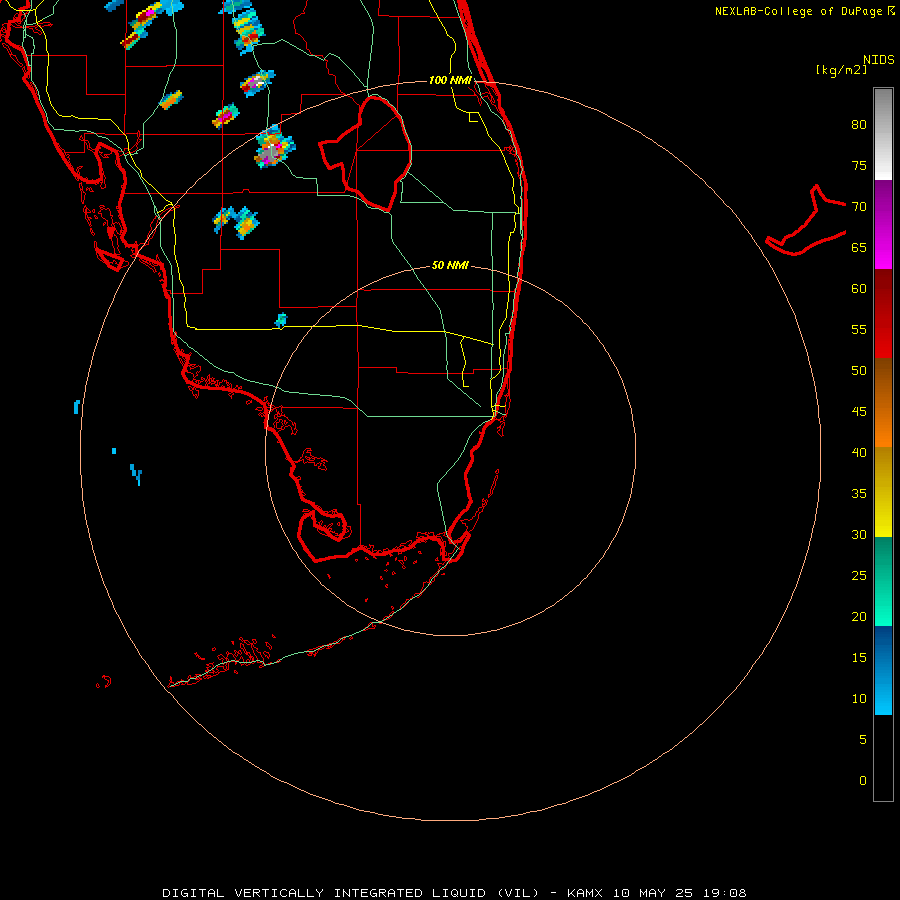
Task: Click the 20 value on the VIL scale
Action: 859,616
